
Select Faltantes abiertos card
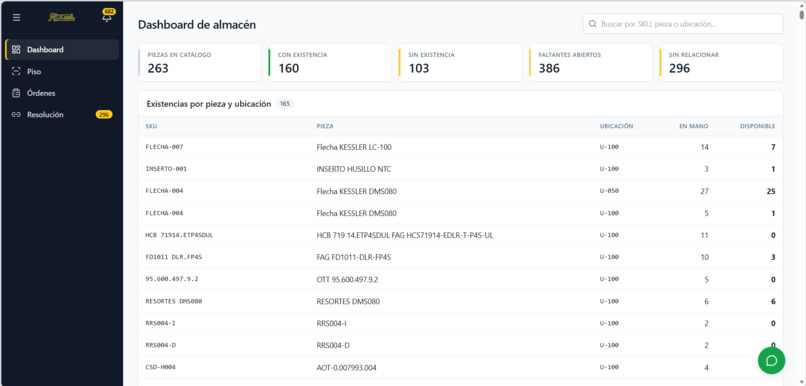point(591,63)
